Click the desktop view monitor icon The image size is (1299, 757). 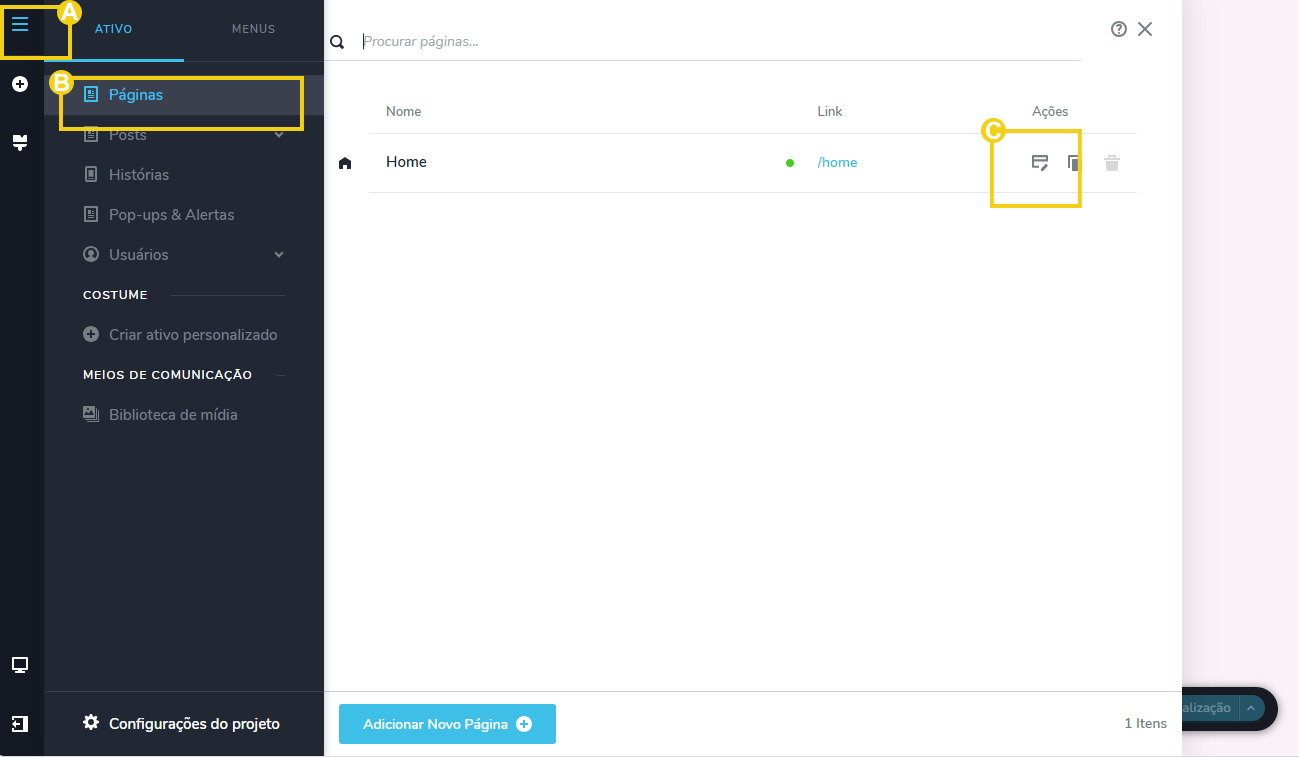20,665
